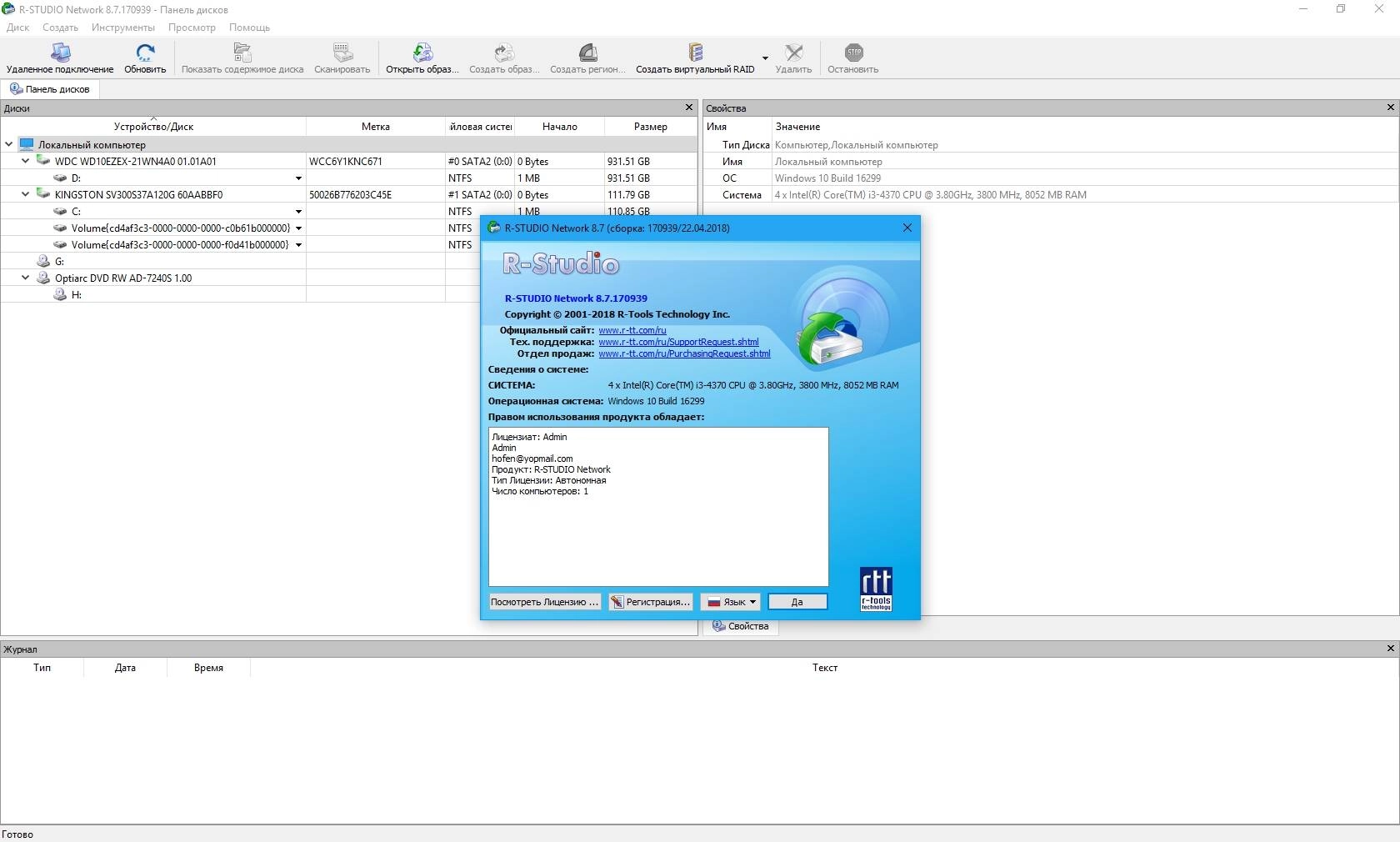Screen dimensions: 1400x842
Task: Click the Метка column header
Action: (376, 127)
